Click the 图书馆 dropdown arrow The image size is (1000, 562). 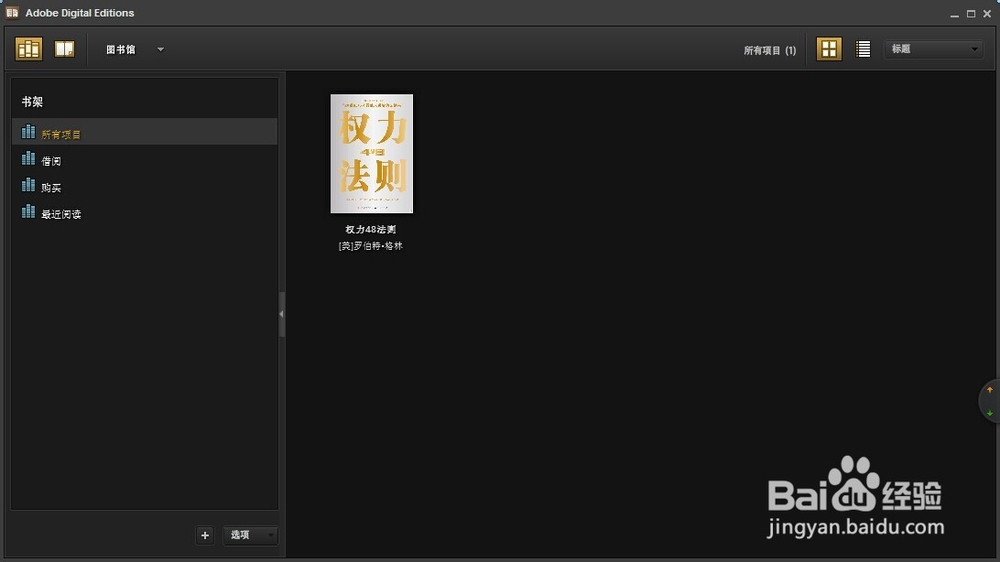(161, 49)
